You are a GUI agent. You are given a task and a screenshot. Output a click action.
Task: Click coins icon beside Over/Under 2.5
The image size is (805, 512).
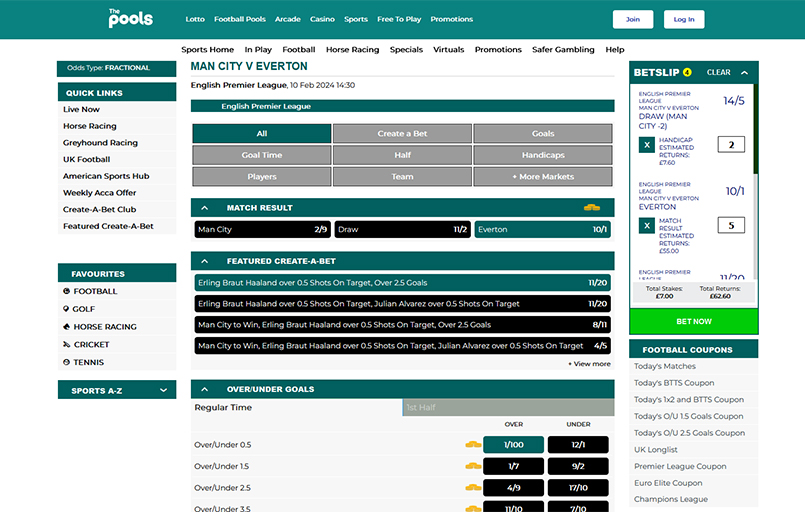click(x=473, y=487)
